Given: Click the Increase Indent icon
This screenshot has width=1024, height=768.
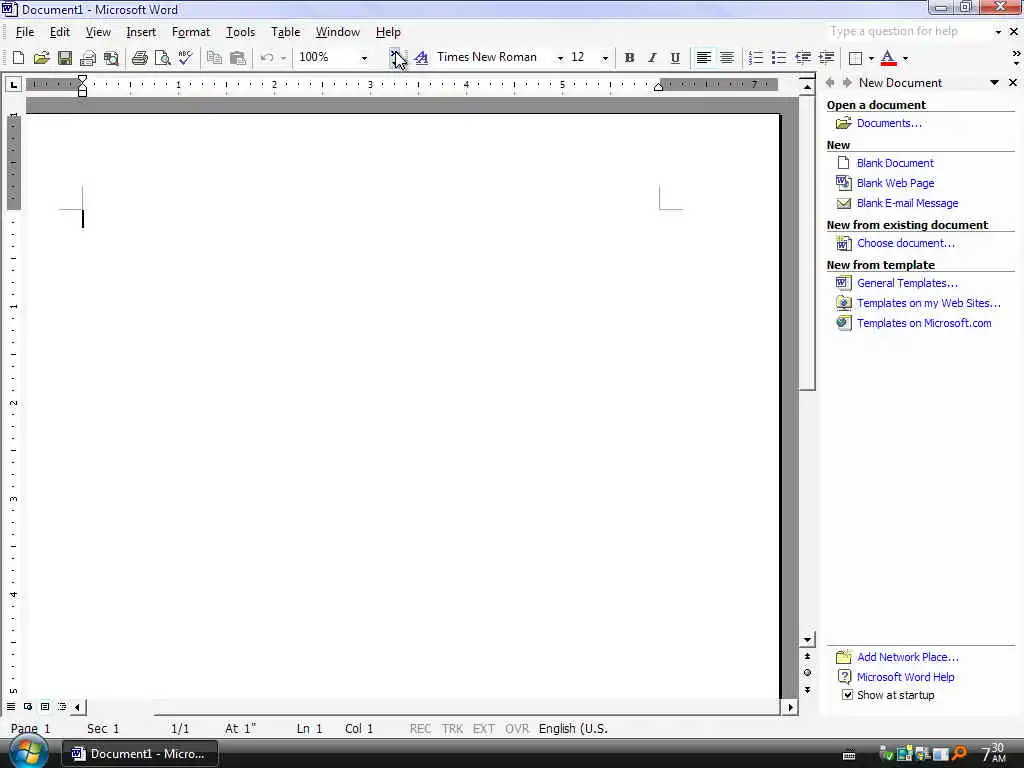Looking at the screenshot, I should click(826, 57).
